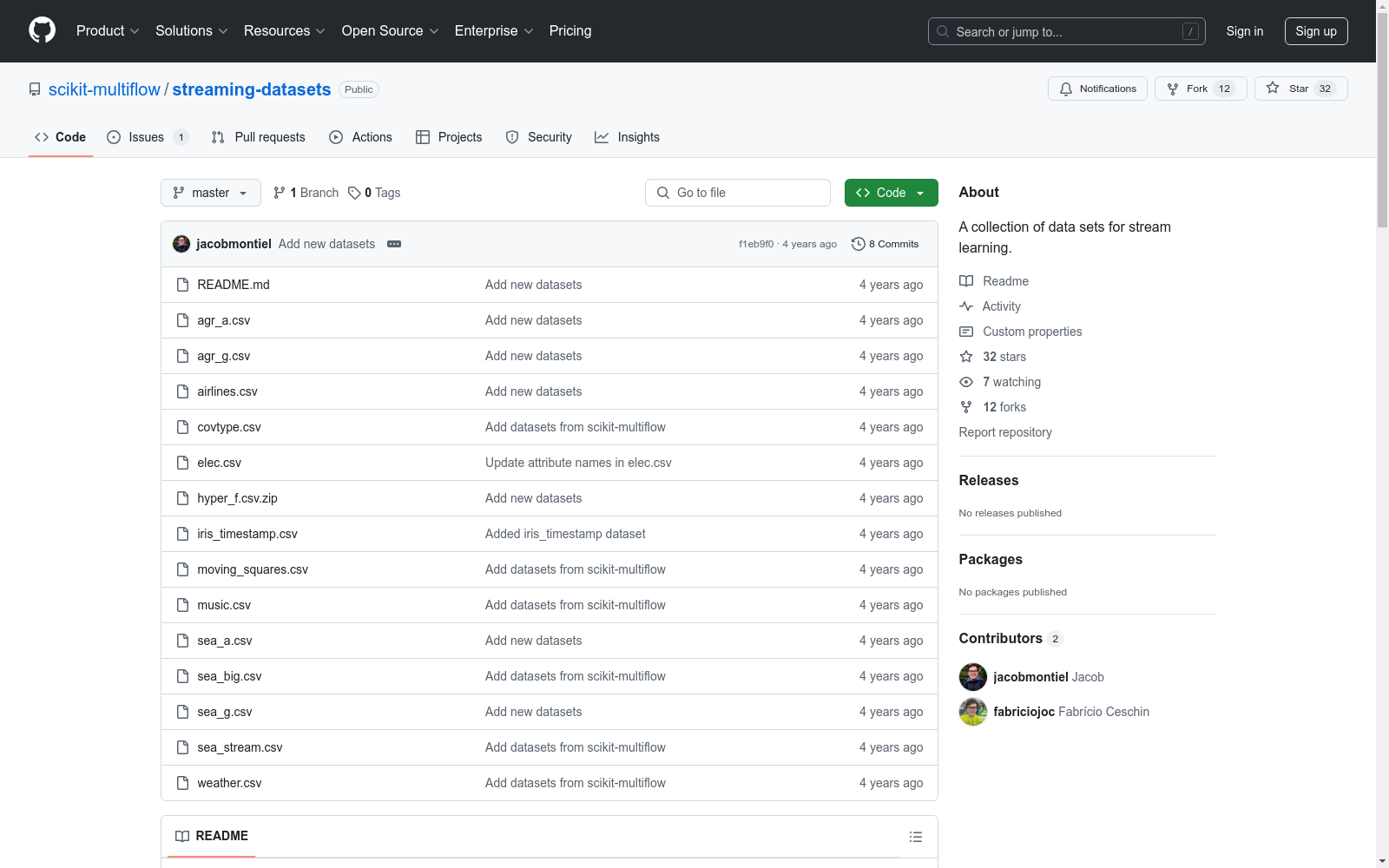Open commit 'Added iris_timestamp dataset'

tap(565, 534)
